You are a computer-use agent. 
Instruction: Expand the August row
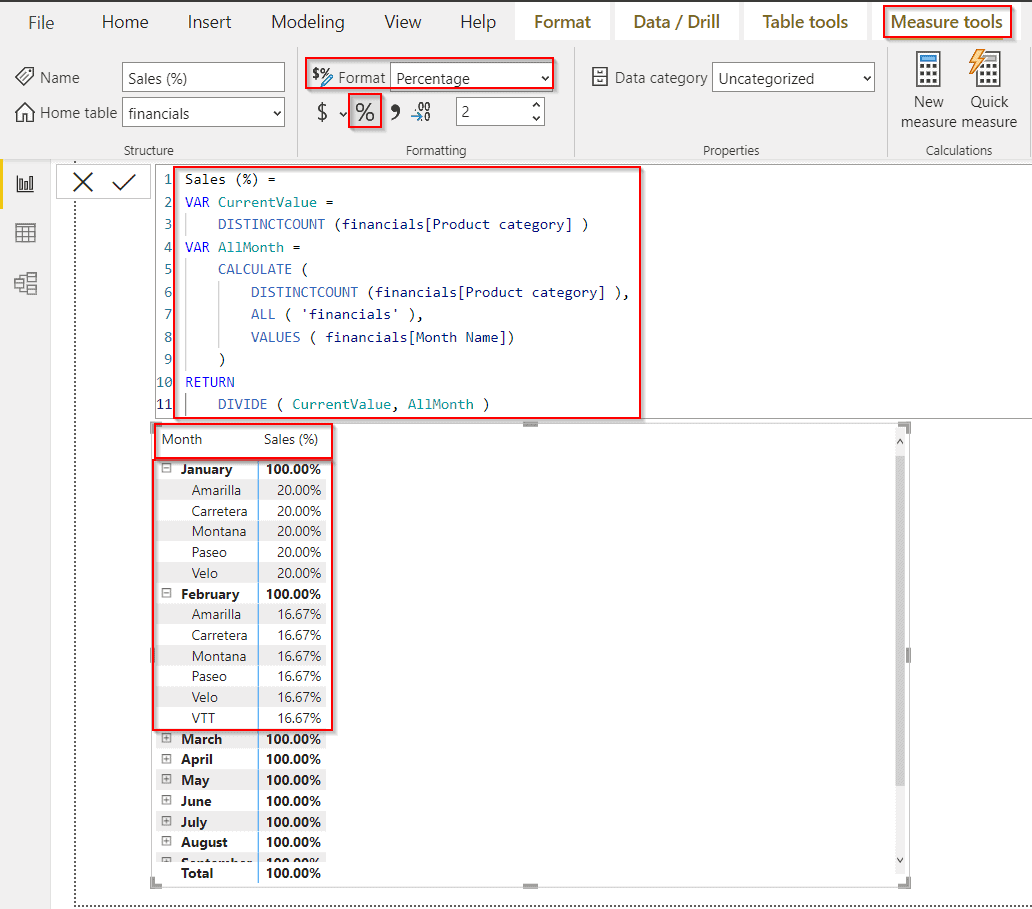click(167, 841)
